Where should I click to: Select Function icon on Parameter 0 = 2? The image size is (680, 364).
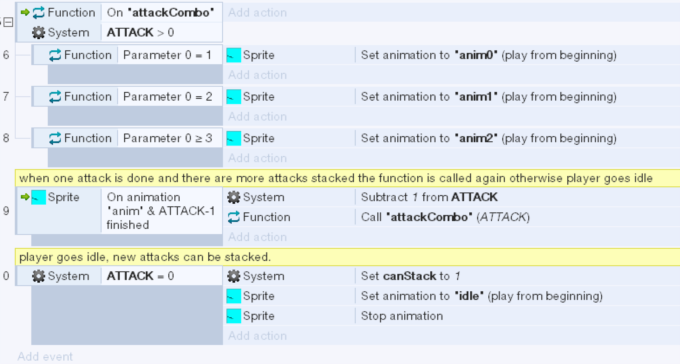[55, 97]
